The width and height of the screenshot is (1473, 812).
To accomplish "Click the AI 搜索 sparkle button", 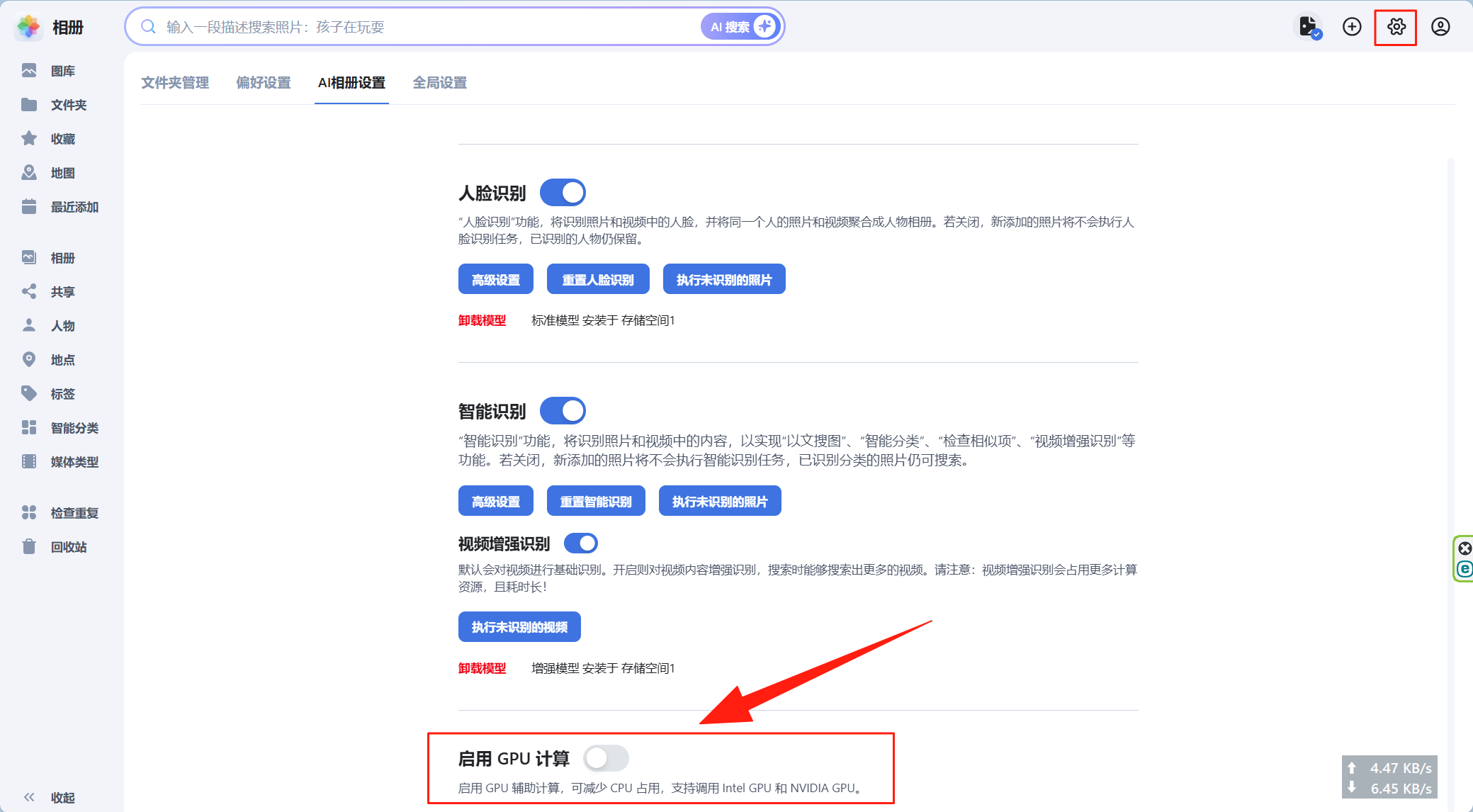I will click(741, 27).
